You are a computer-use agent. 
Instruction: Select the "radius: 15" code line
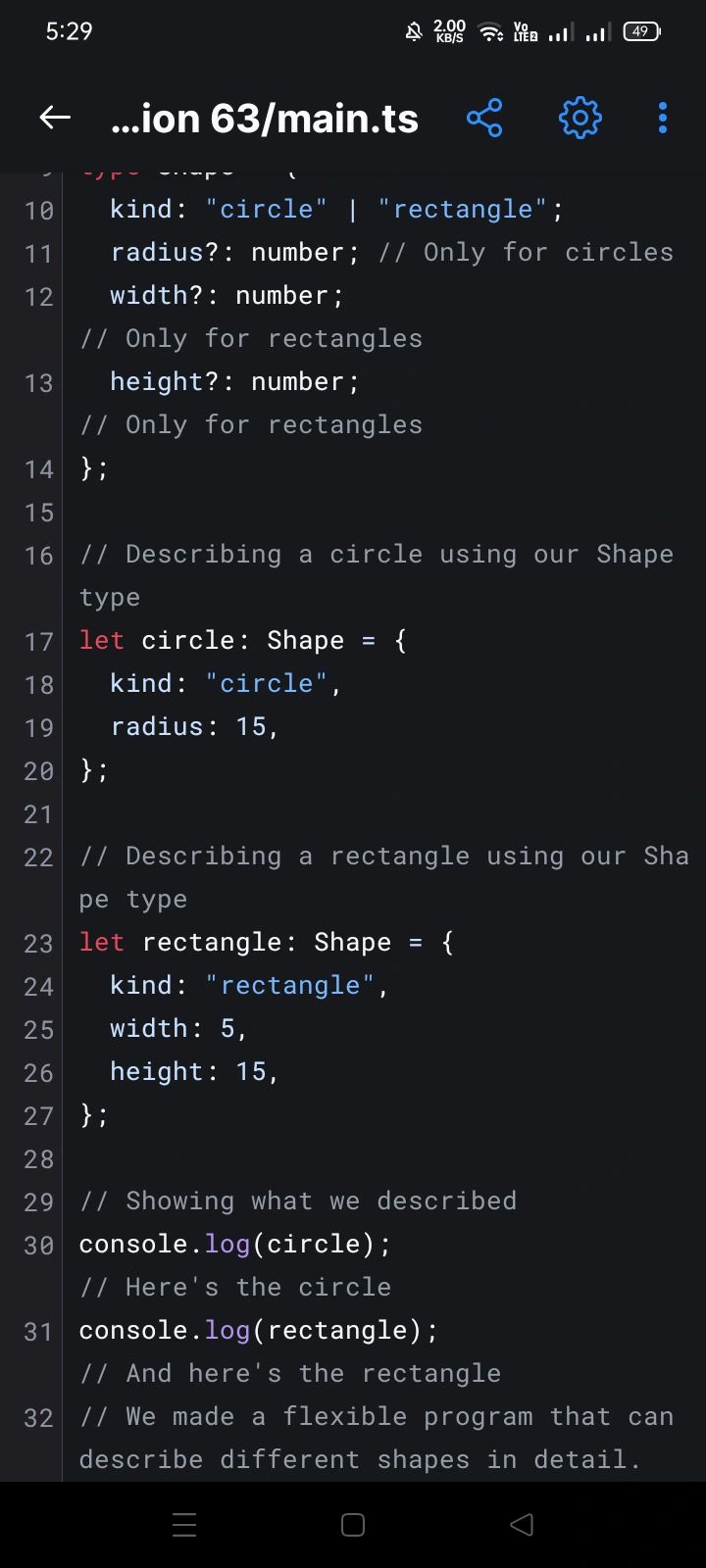click(194, 727)
